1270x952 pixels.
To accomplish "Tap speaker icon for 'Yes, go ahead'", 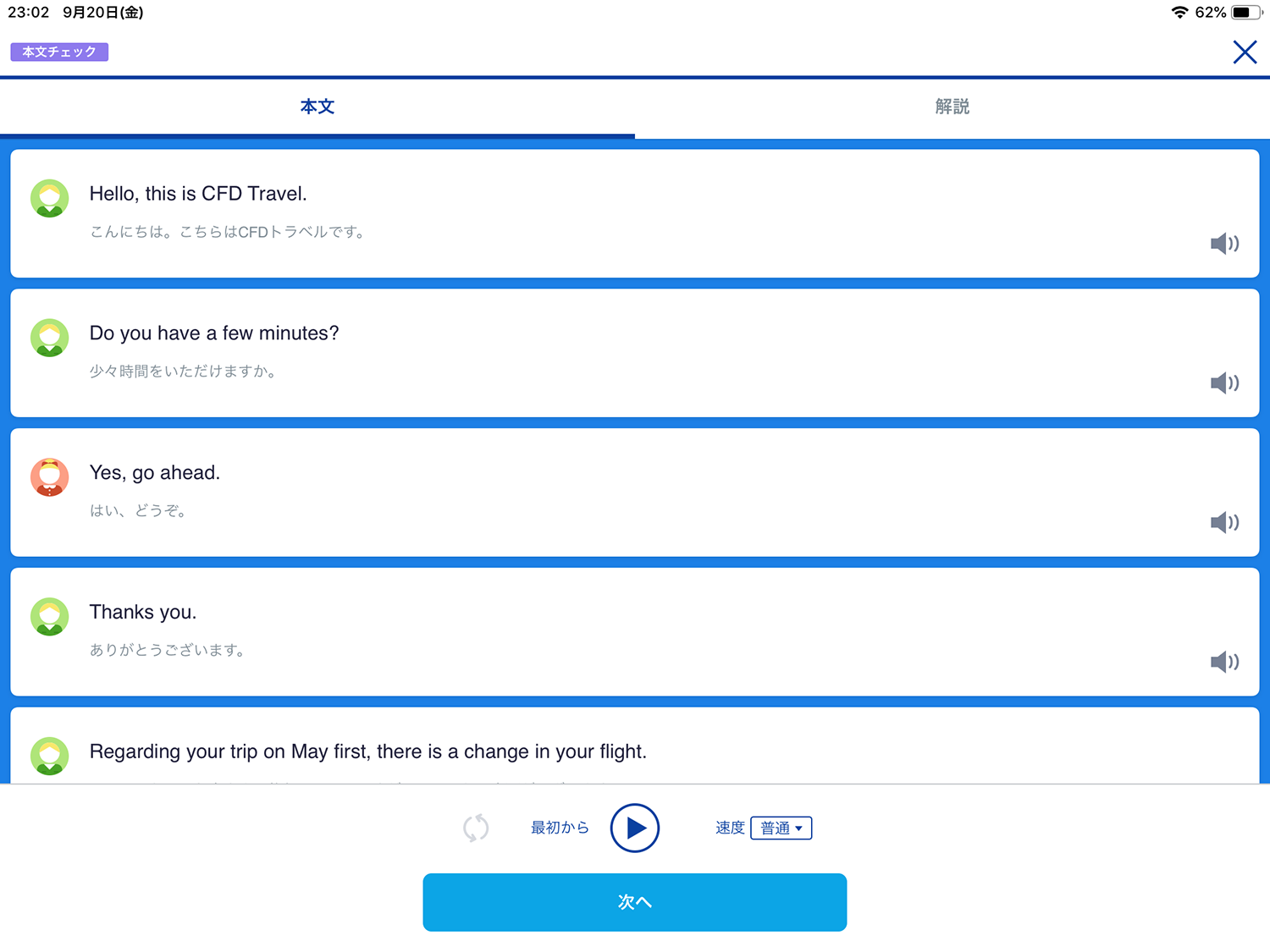I will point(1224,522).
